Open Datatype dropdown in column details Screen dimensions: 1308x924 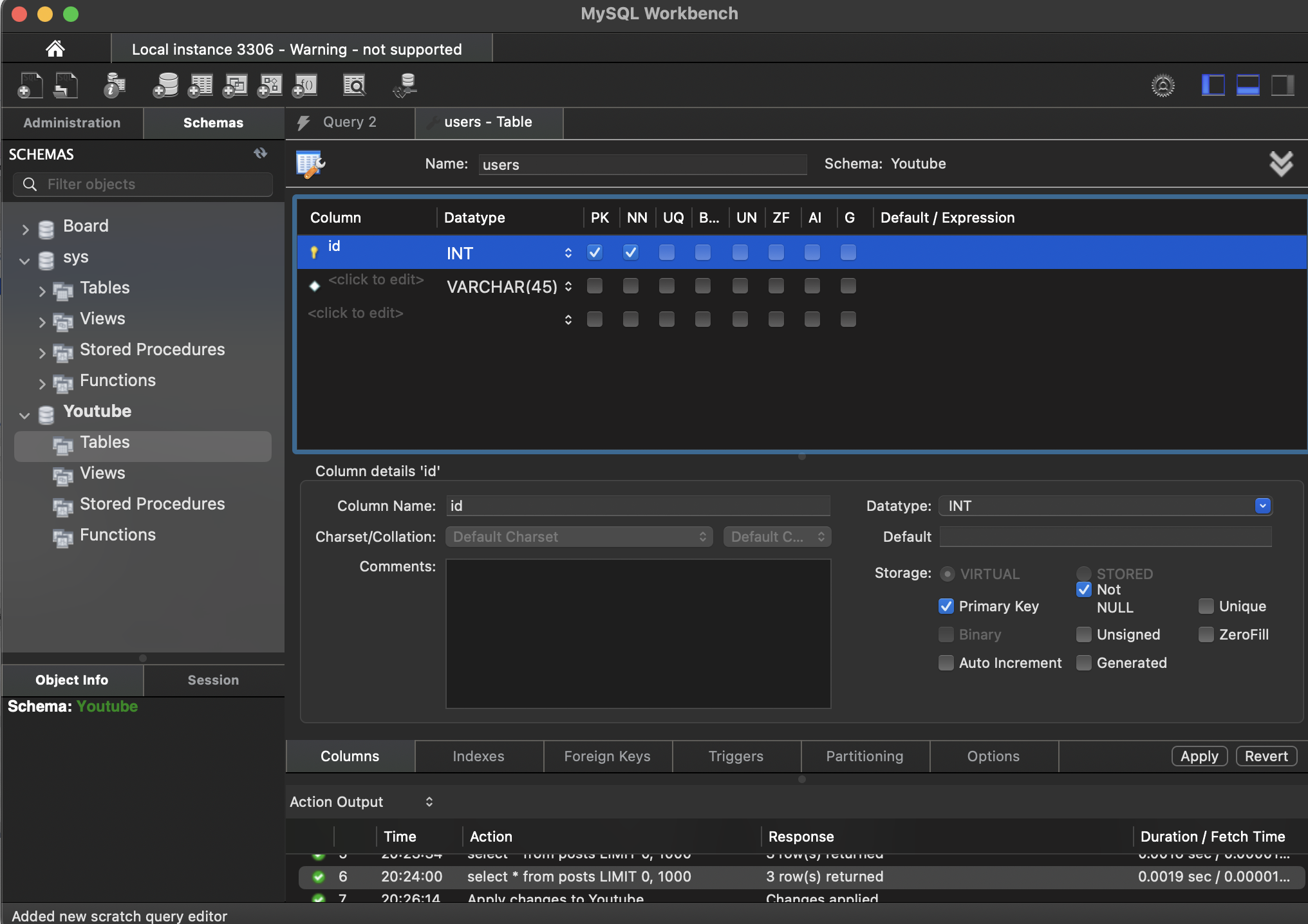(x=1262, y=506)
